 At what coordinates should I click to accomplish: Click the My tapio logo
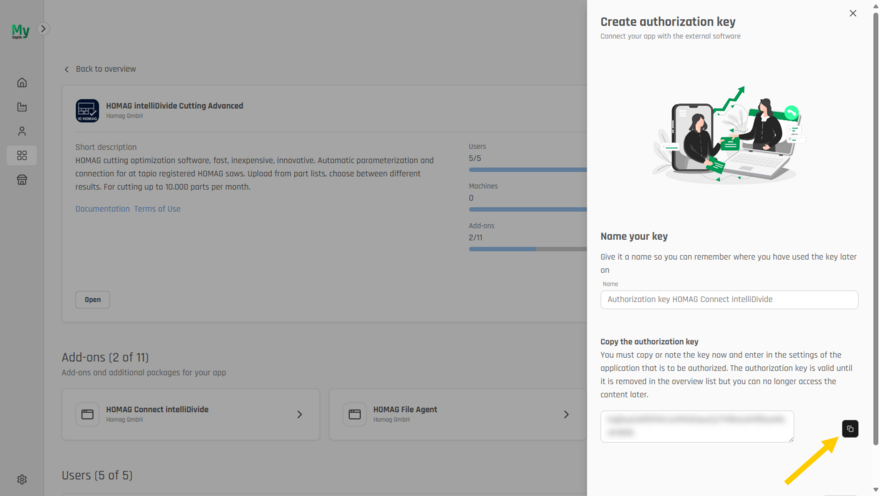tap(20, 31)
